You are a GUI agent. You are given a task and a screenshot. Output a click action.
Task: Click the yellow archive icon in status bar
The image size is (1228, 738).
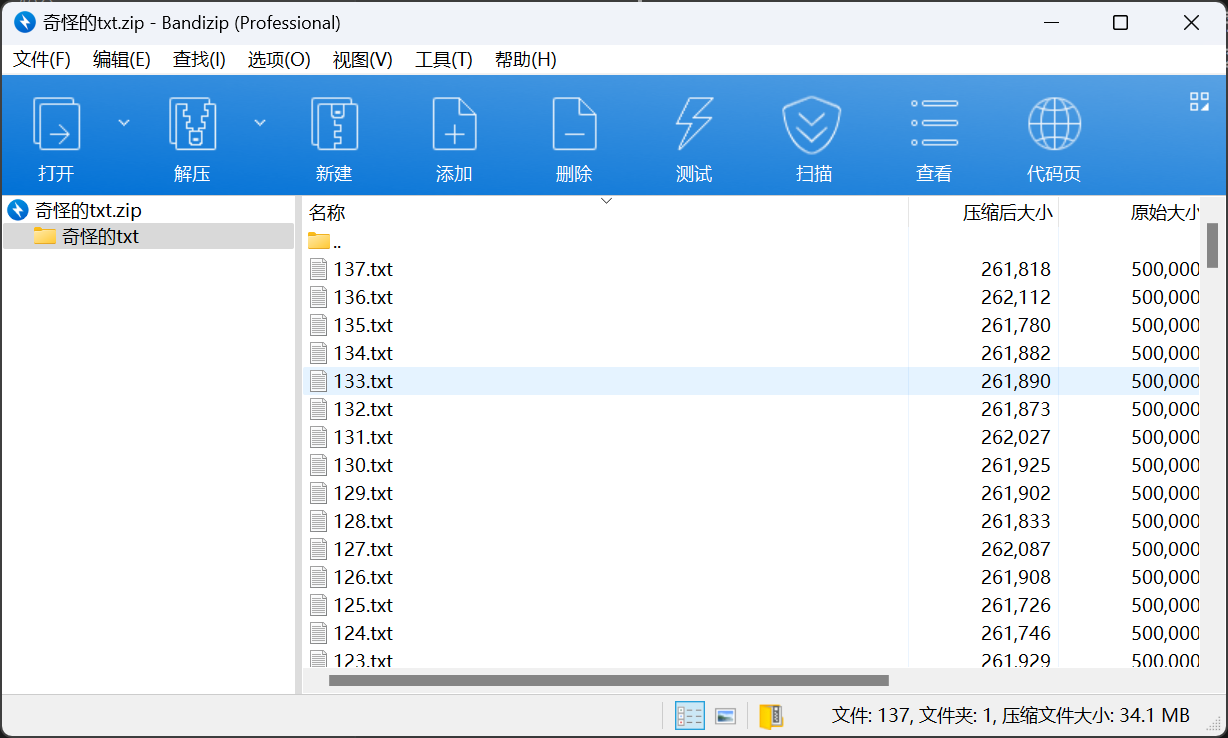coord(771,716)
